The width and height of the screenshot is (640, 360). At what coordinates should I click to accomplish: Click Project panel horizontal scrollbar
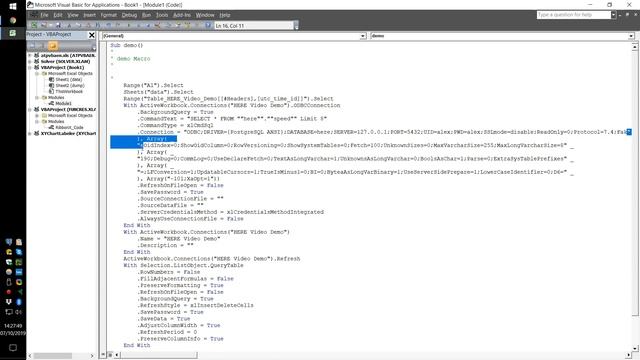pyautogui.click(x=52, y=356)
